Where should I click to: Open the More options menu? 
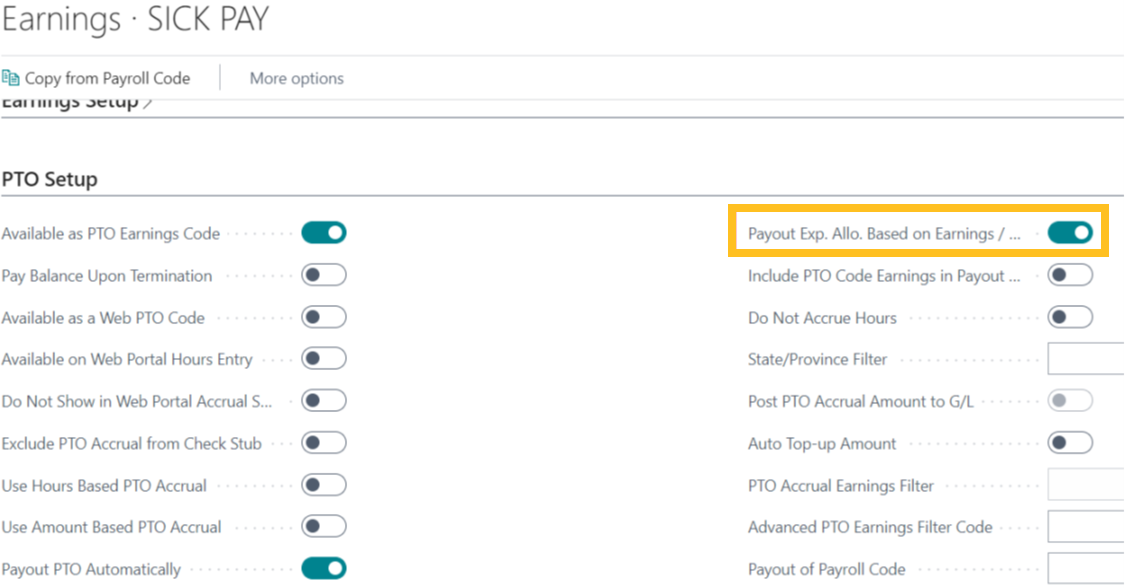coord(296,78)
